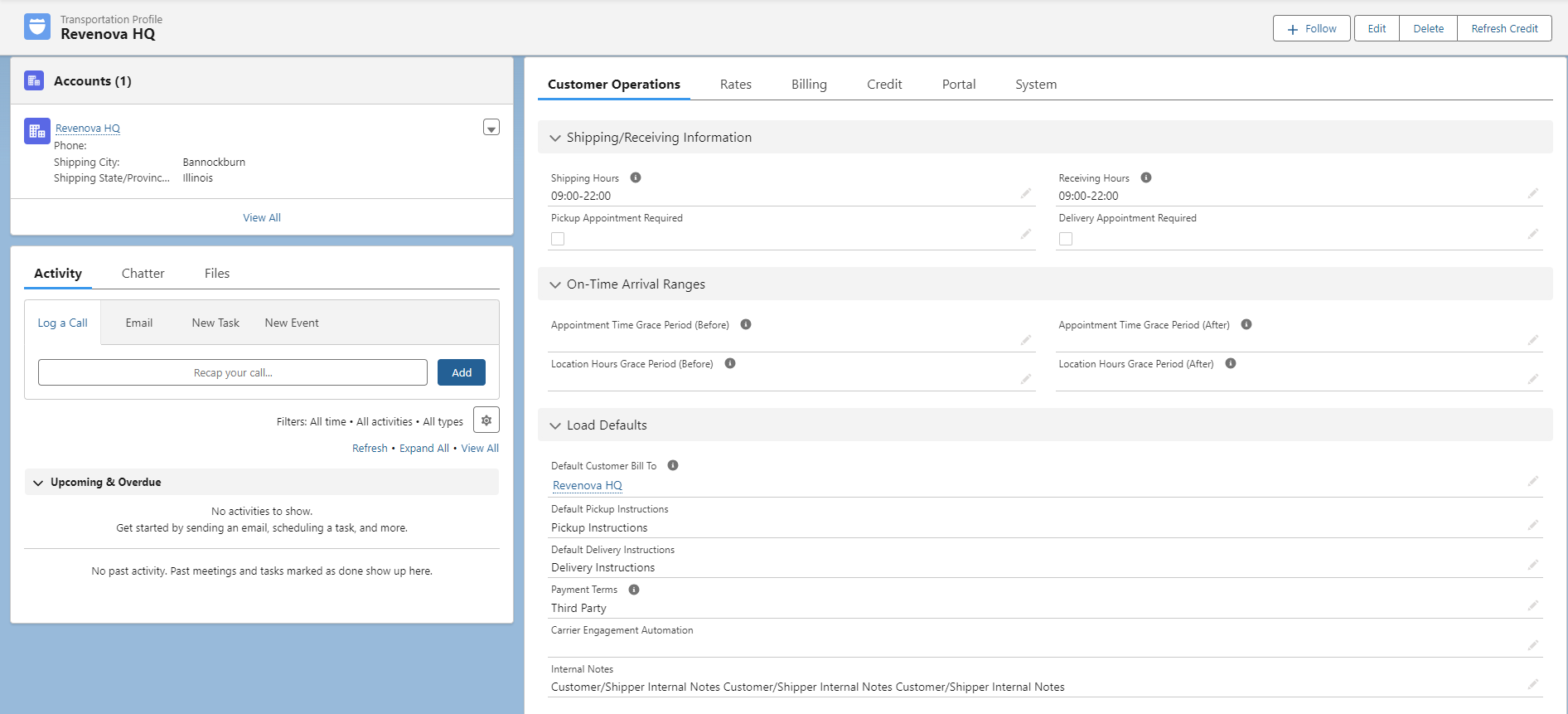Image resolution: width=1568 pixels, height=714 pixels.
Task: Follow this Transportation Profile record
Action: point(1312,28)
